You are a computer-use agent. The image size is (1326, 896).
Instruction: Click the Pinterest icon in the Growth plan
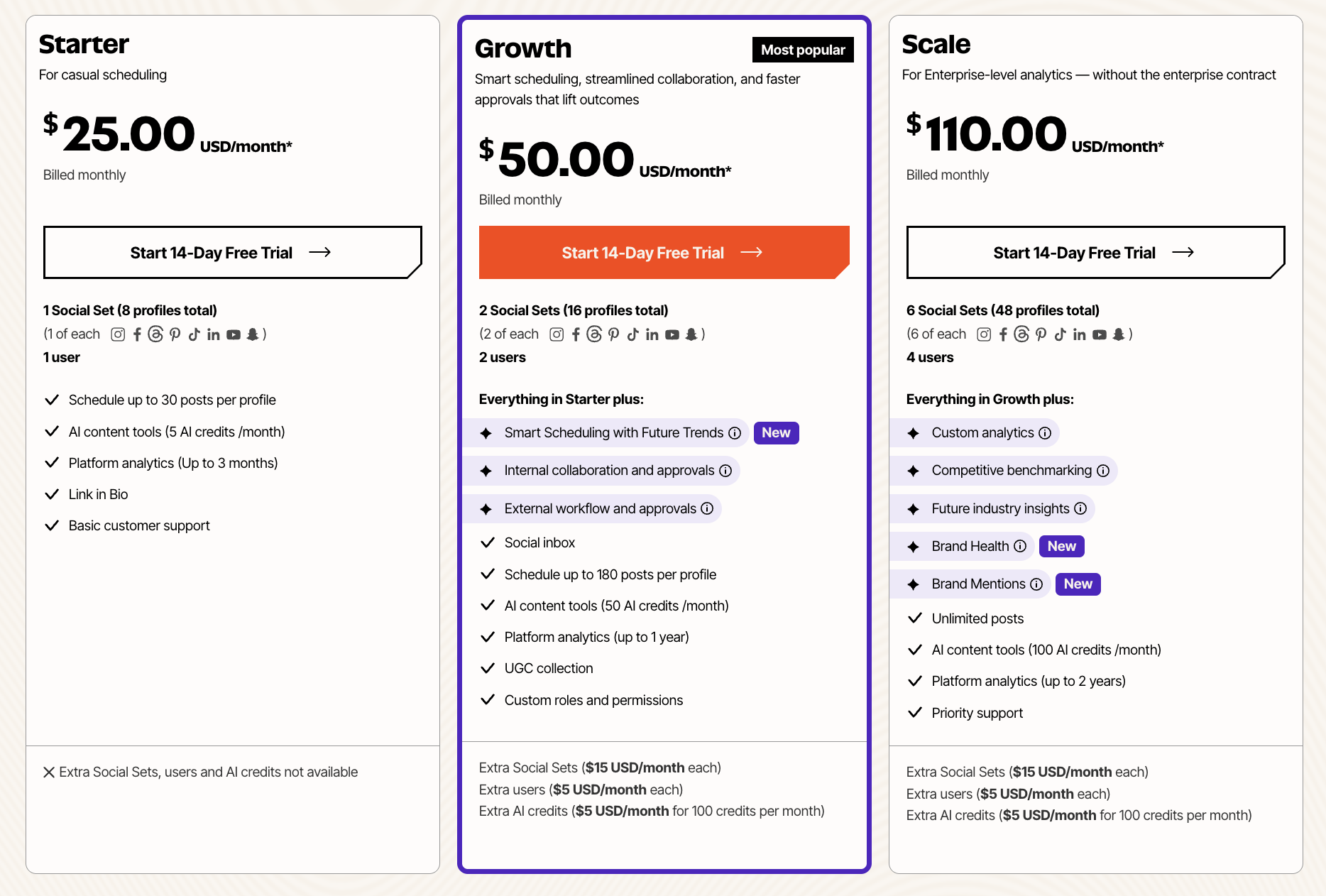pos(613,334)
